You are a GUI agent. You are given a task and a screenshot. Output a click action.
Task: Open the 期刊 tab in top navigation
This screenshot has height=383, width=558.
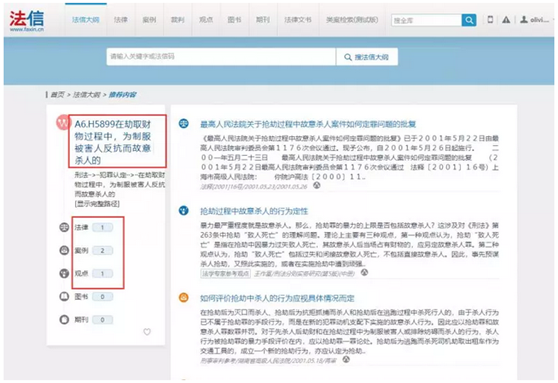tap(263, 20)
